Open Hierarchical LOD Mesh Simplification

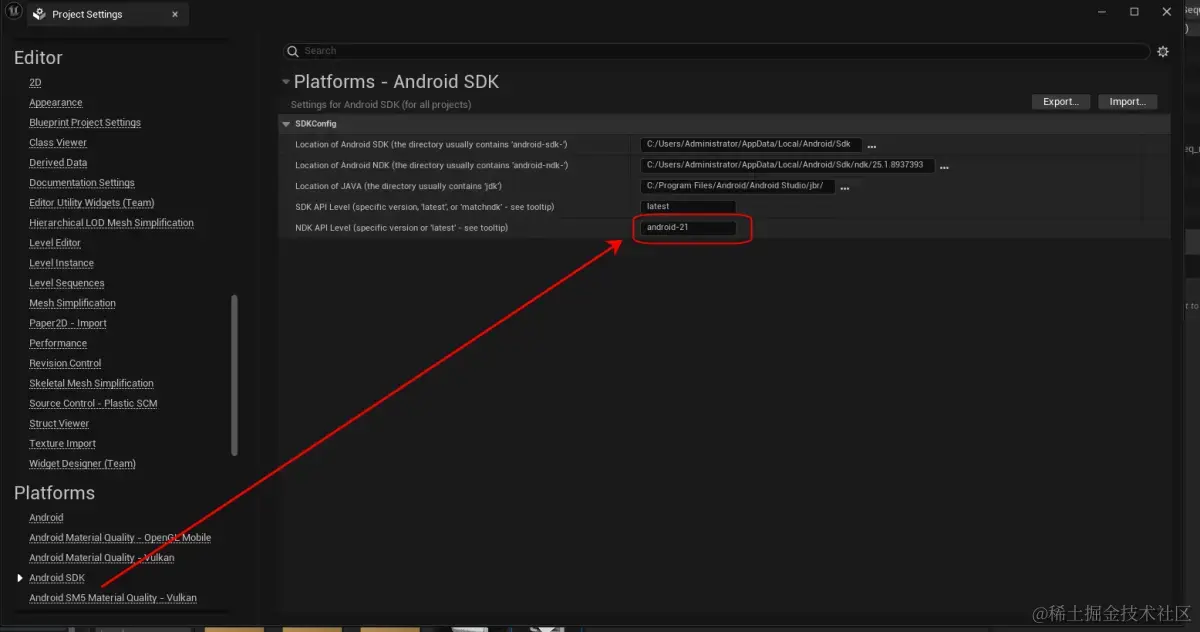pyautogui.click(x=111, y=223)
